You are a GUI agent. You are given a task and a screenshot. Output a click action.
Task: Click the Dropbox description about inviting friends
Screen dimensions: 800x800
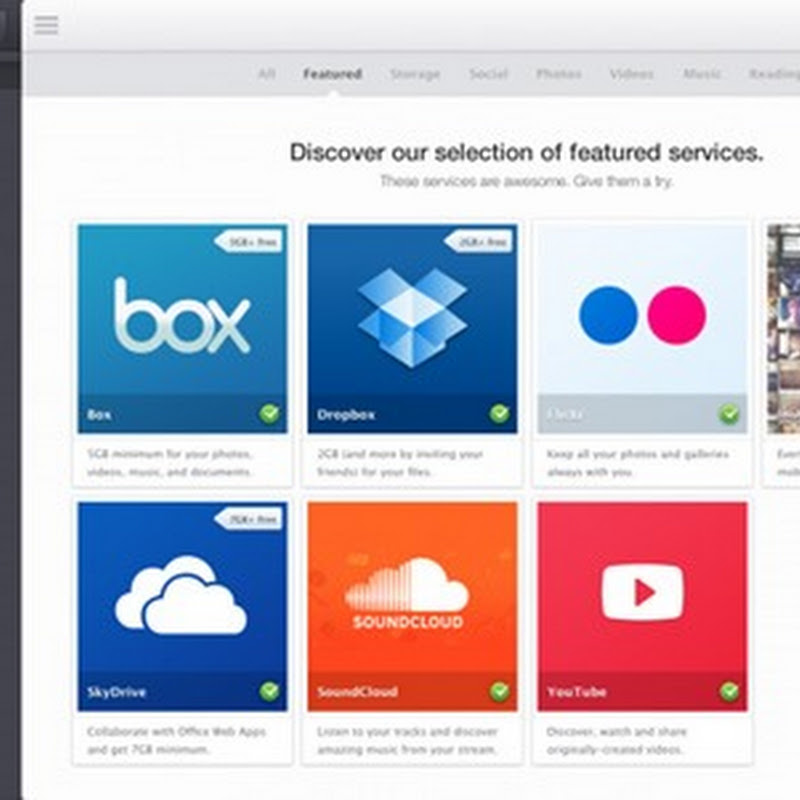400,463
